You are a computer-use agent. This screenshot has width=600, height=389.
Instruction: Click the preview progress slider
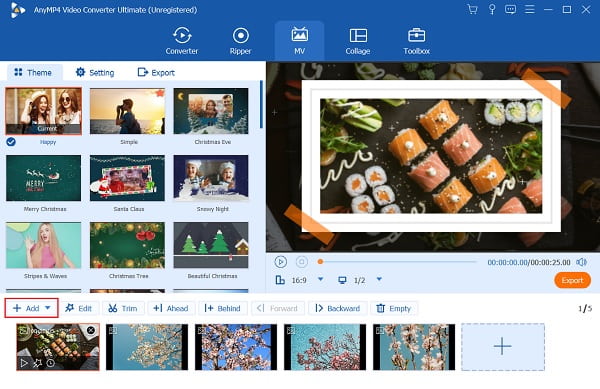[x=397, y=262]
